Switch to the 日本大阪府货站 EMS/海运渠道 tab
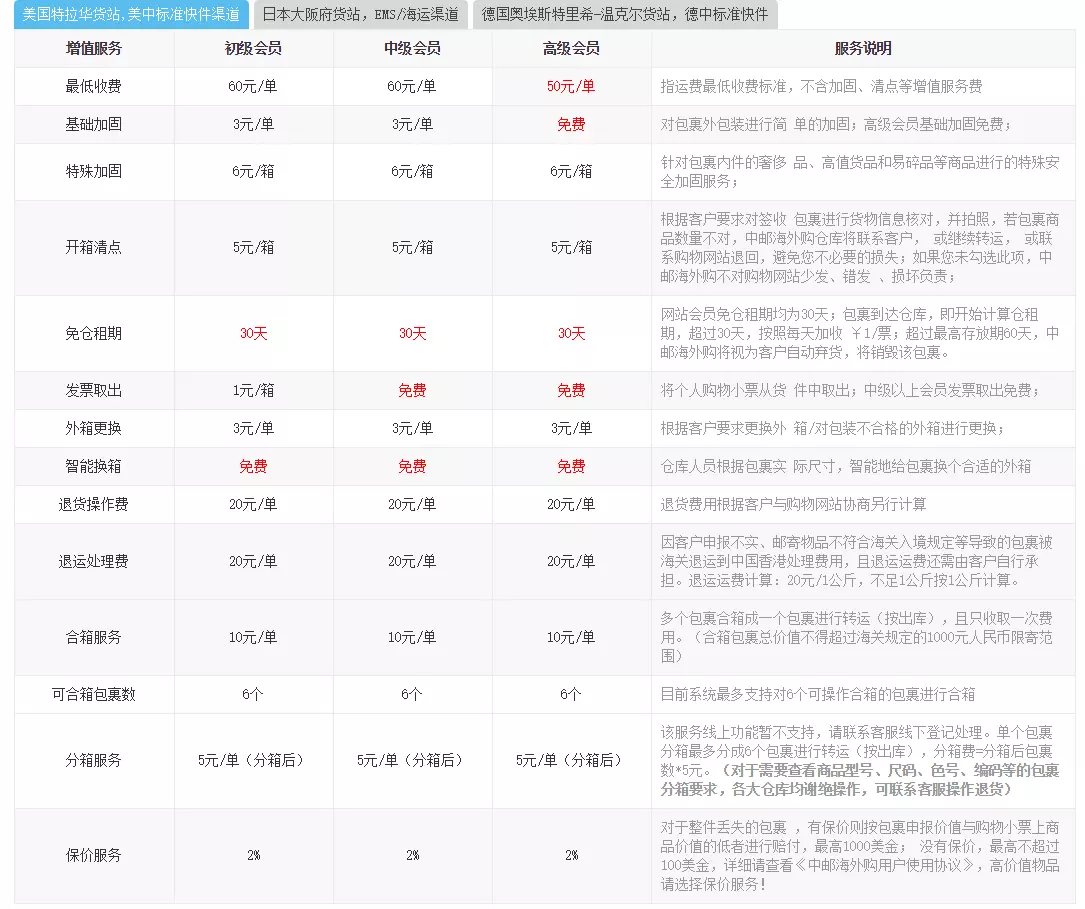The width and height of the screenshot is (1085, 909). point(361,15)
